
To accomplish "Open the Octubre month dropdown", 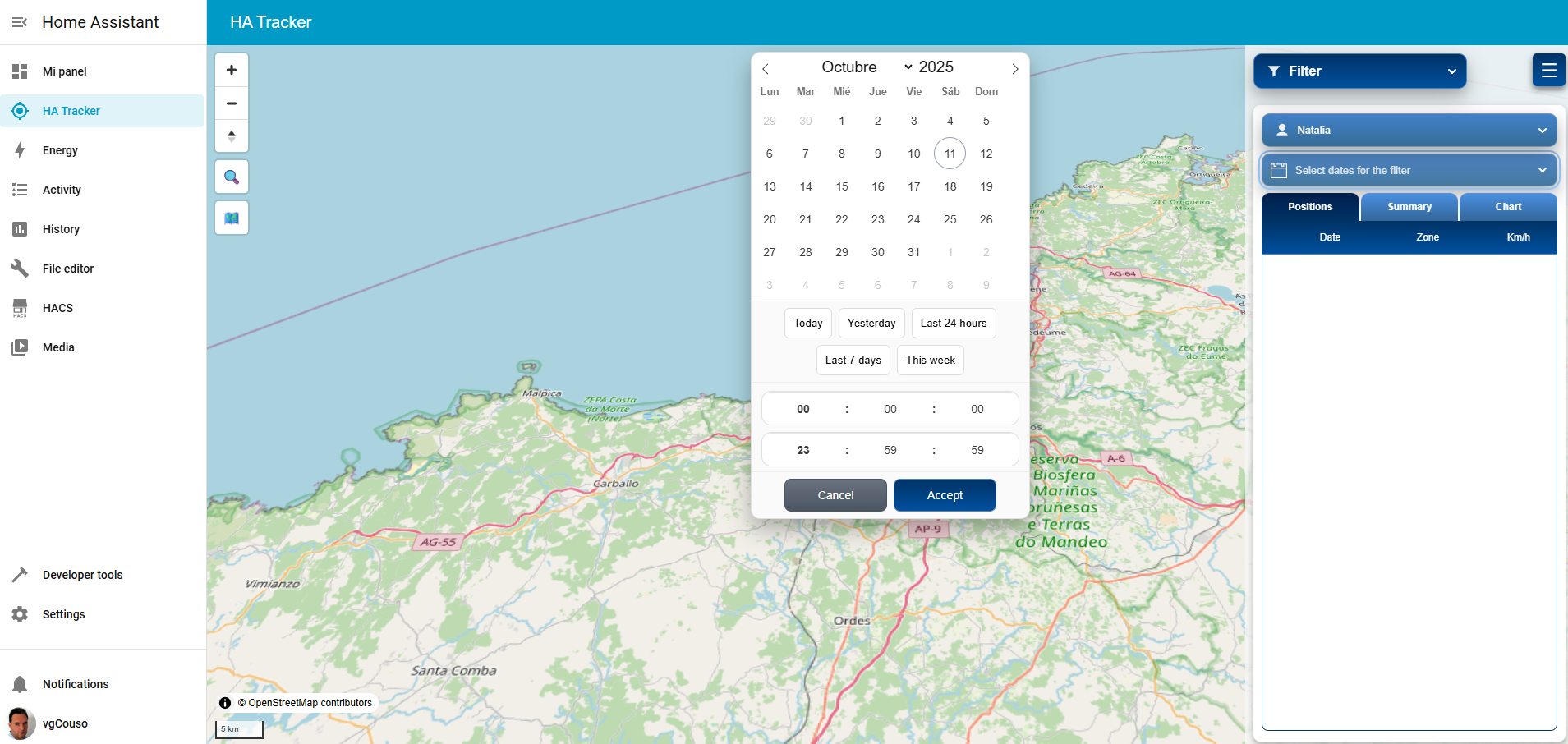I will 867,67.
